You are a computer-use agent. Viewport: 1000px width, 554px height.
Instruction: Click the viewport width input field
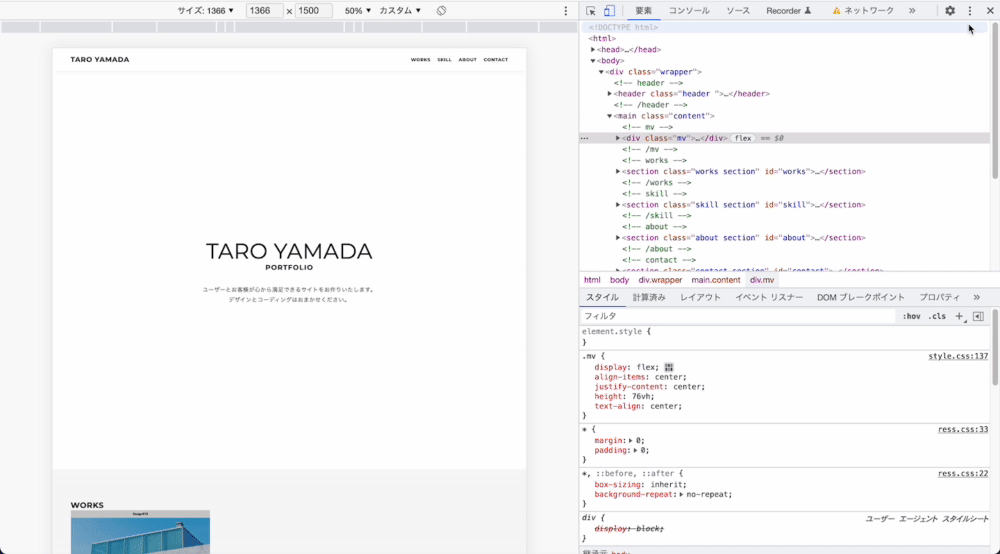[x=264, y=11]
